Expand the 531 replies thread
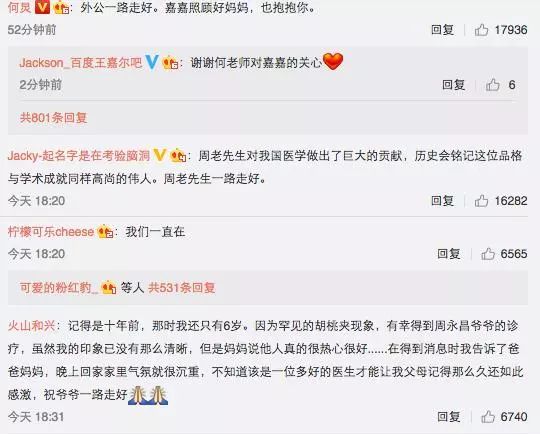 coord(182,288)
